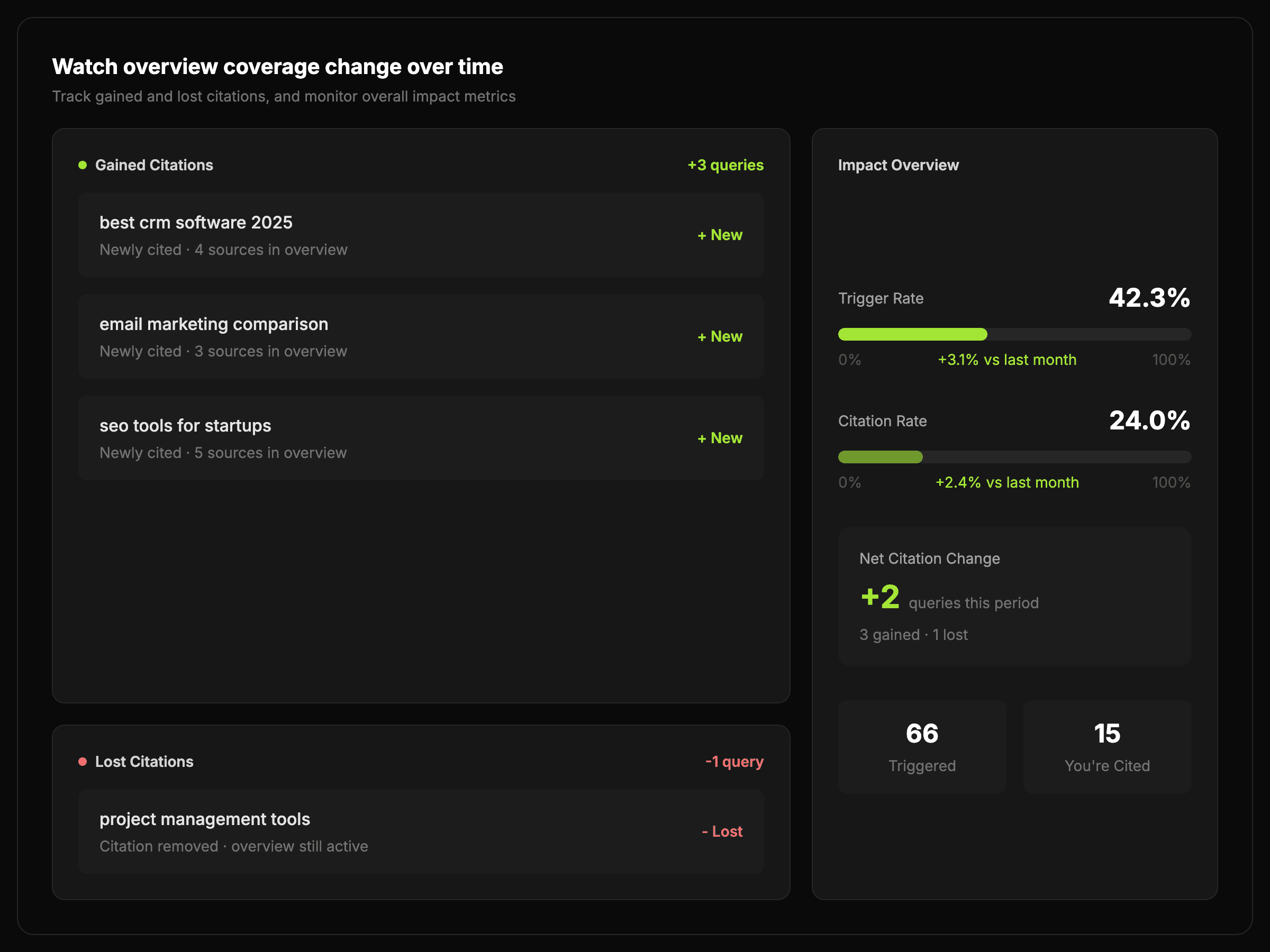Open the Net Citation Change card

1014,597
